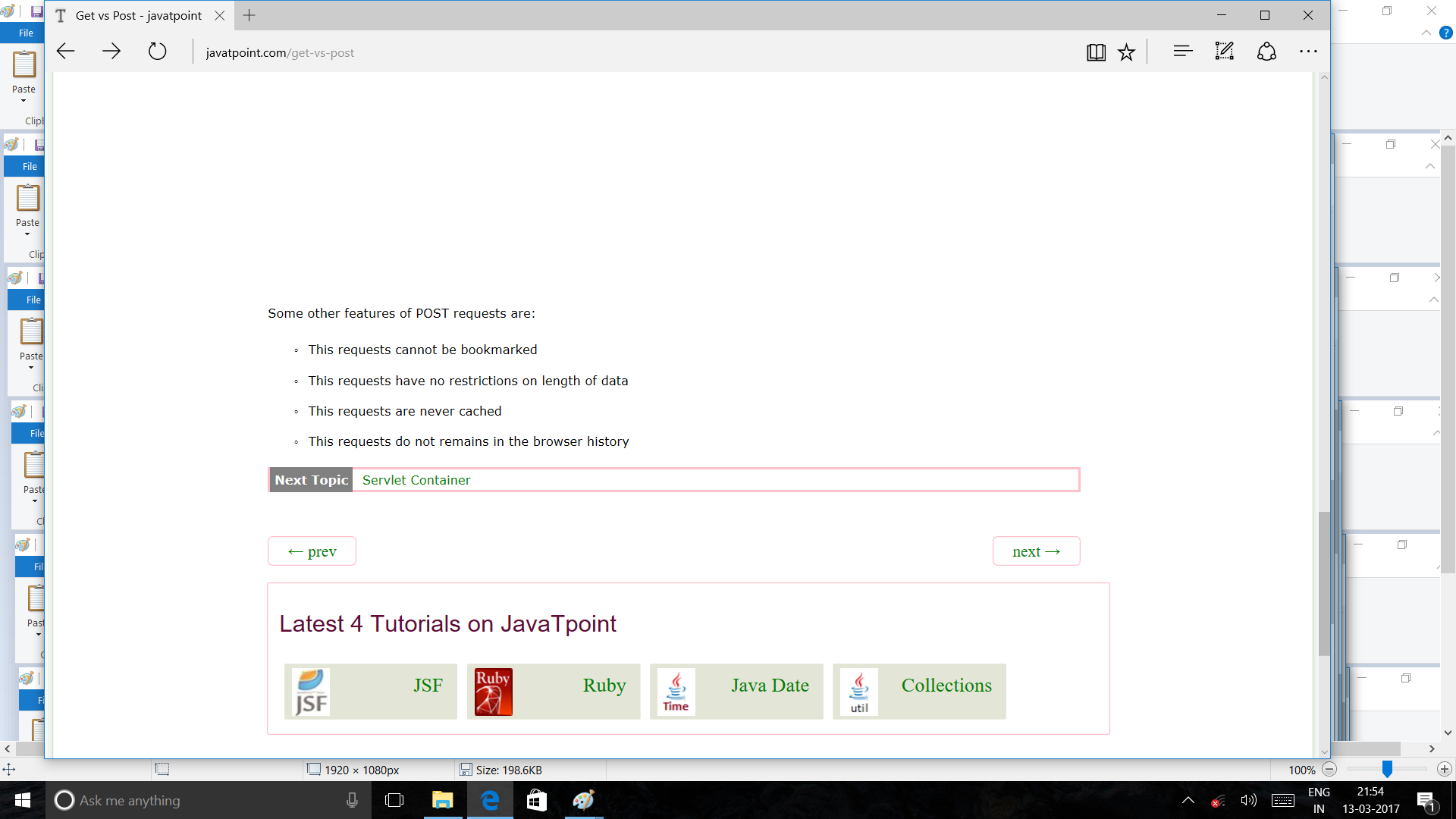Click the browser Refresh icon
This screenshot has width=1456, height=819.
coord(157,52)
